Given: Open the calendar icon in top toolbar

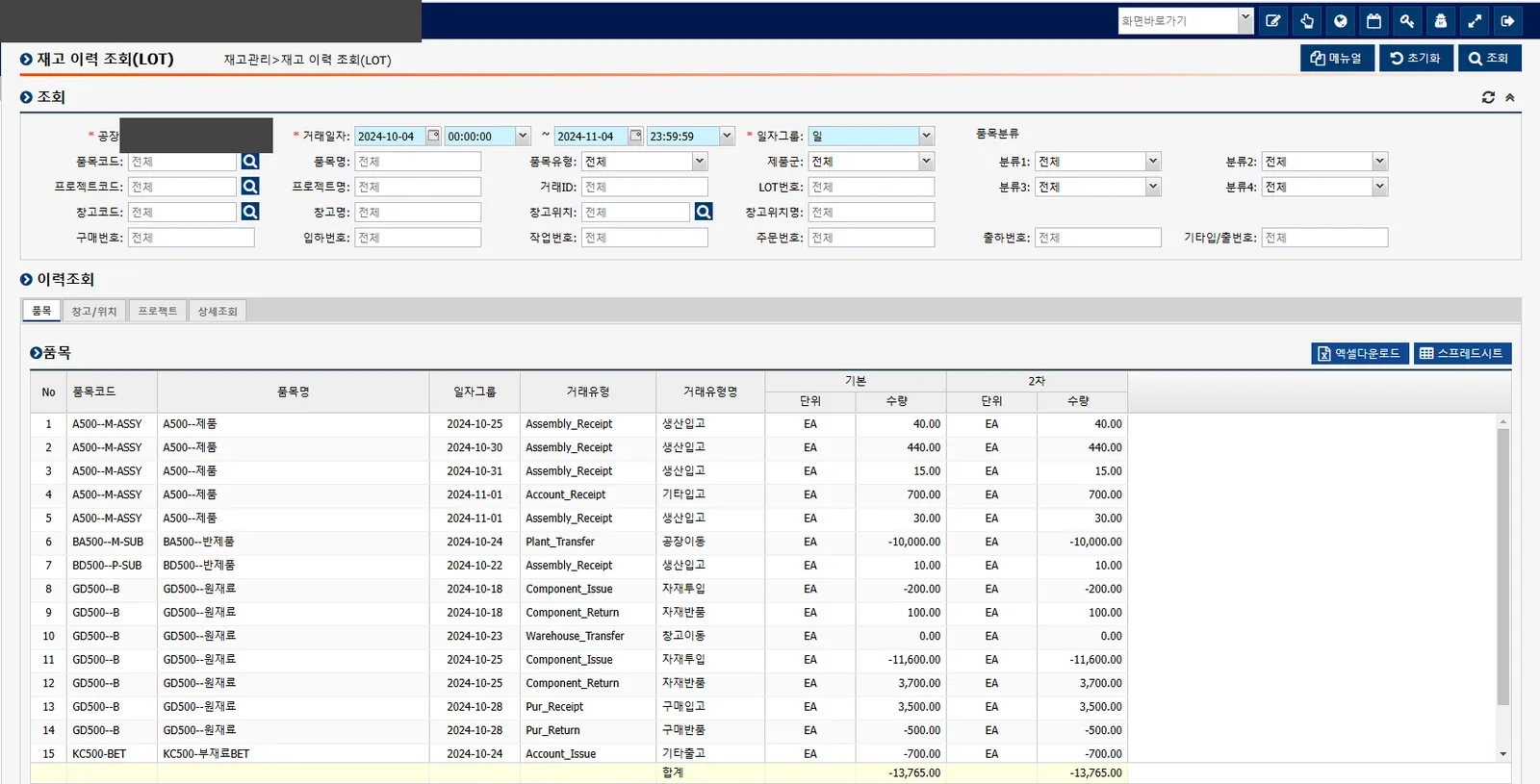Looking at the screenshot, I should 1373,21.
